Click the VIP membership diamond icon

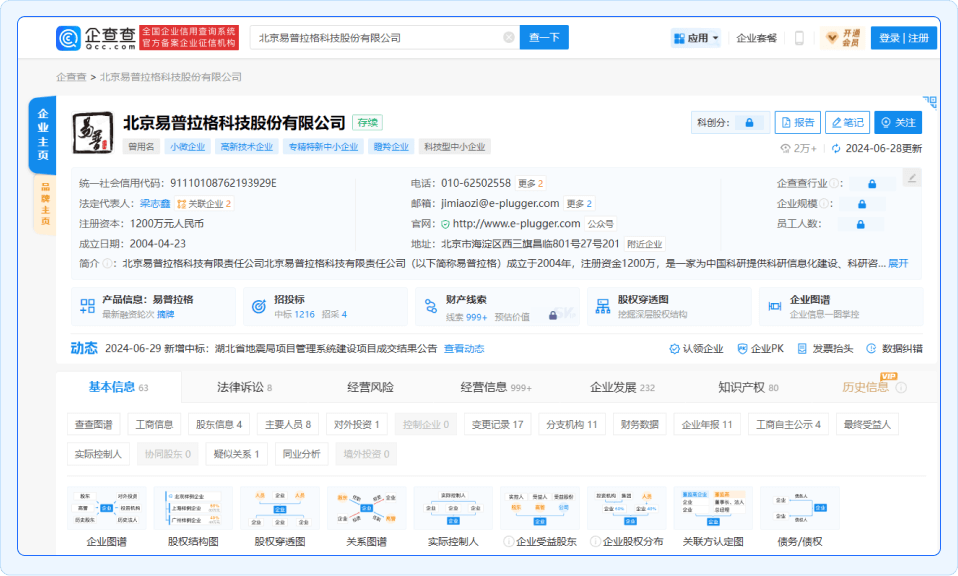(x=832, y=38)
